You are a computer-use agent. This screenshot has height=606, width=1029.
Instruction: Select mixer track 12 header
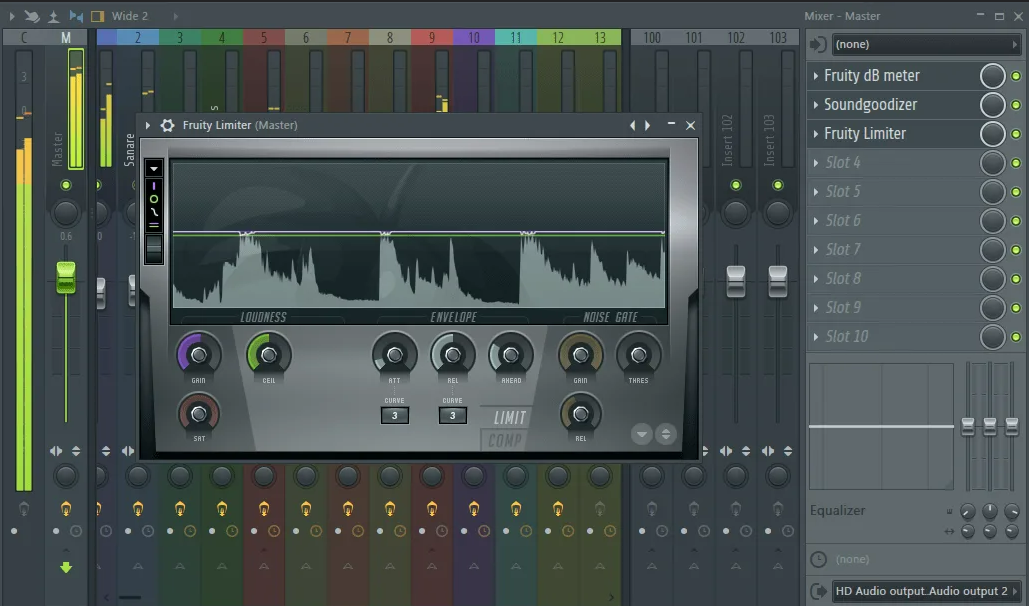click(558, 37)
